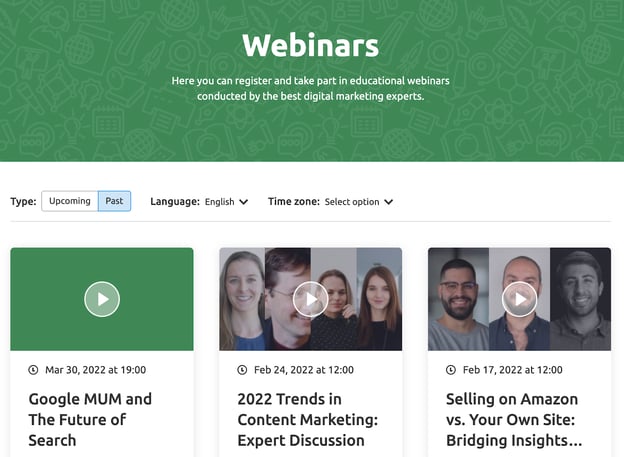Click the Type filter label
The width and height of the screenshot is (624, 457).
(23, 201)
